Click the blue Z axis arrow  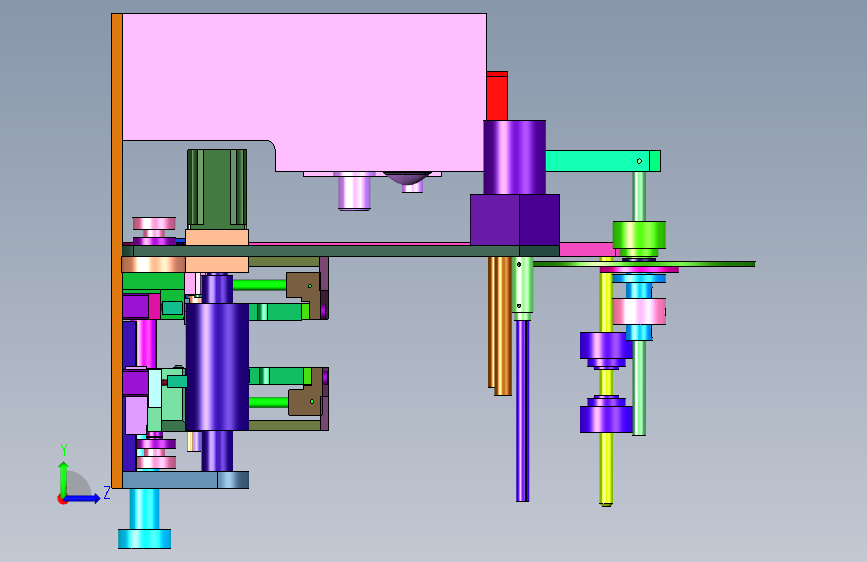[x=82, y=498]
